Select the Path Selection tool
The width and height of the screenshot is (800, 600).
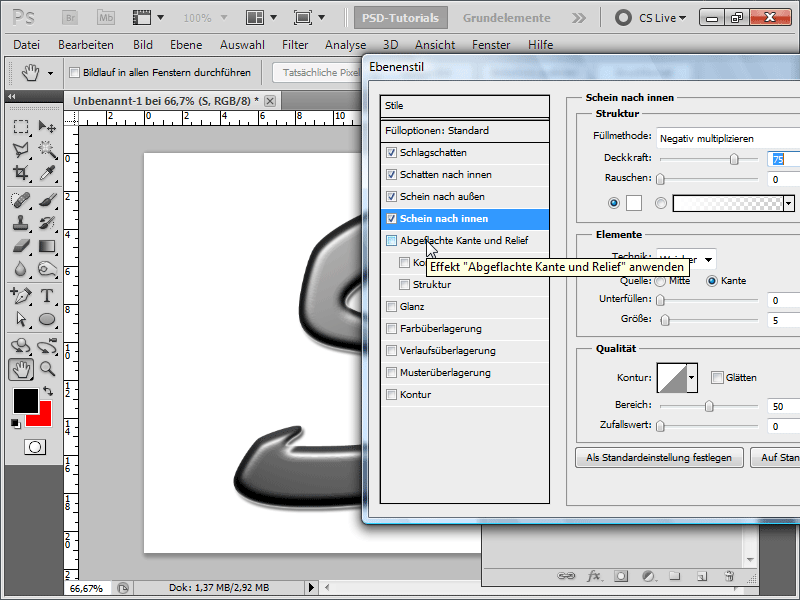tap(21, 319)
